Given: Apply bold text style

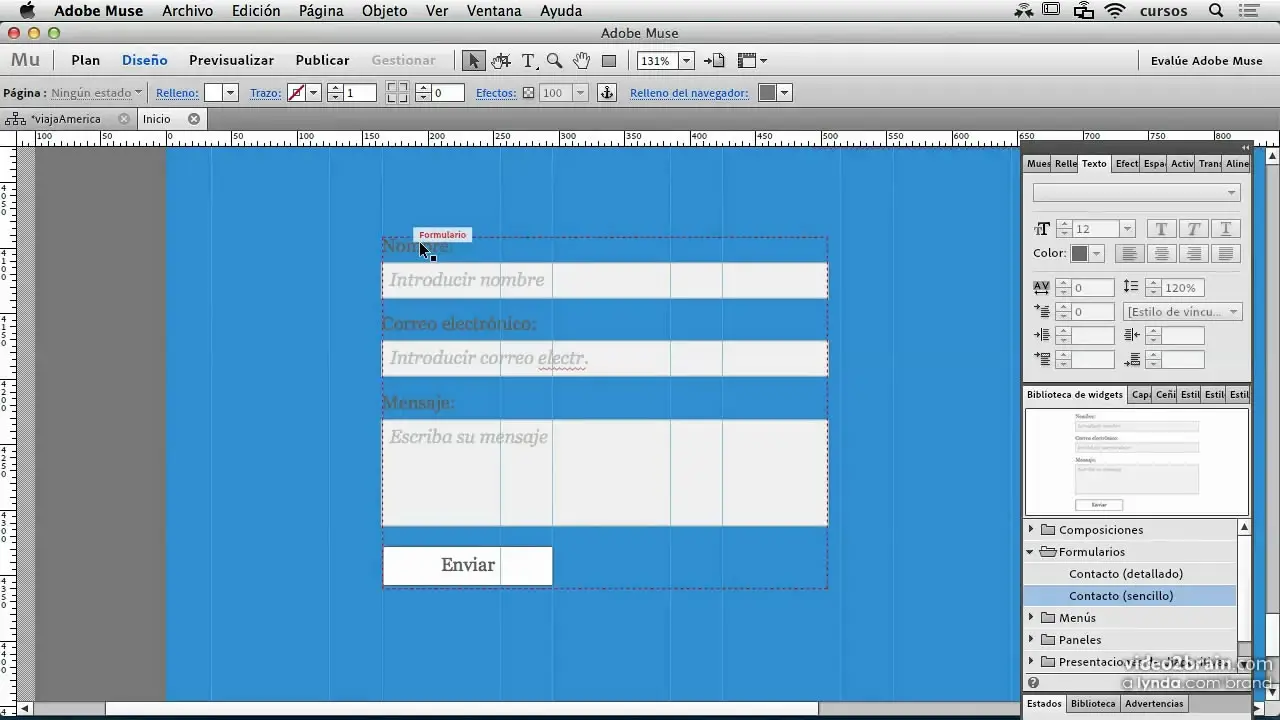Looking at the screenshot, I should (1161, 229).
